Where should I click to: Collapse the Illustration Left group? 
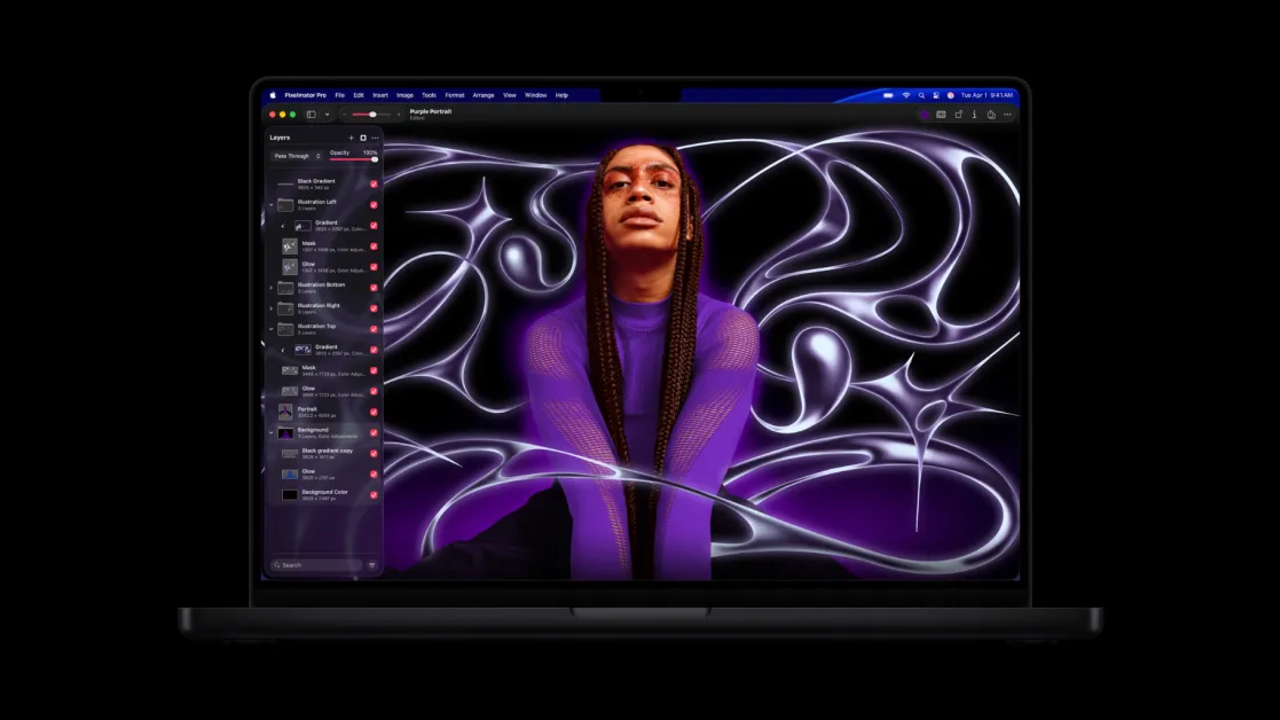coord(271,205)
